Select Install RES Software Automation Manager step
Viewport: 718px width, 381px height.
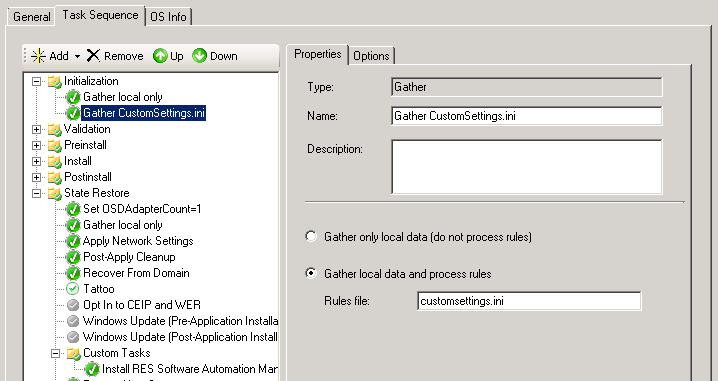pos(190,370)
